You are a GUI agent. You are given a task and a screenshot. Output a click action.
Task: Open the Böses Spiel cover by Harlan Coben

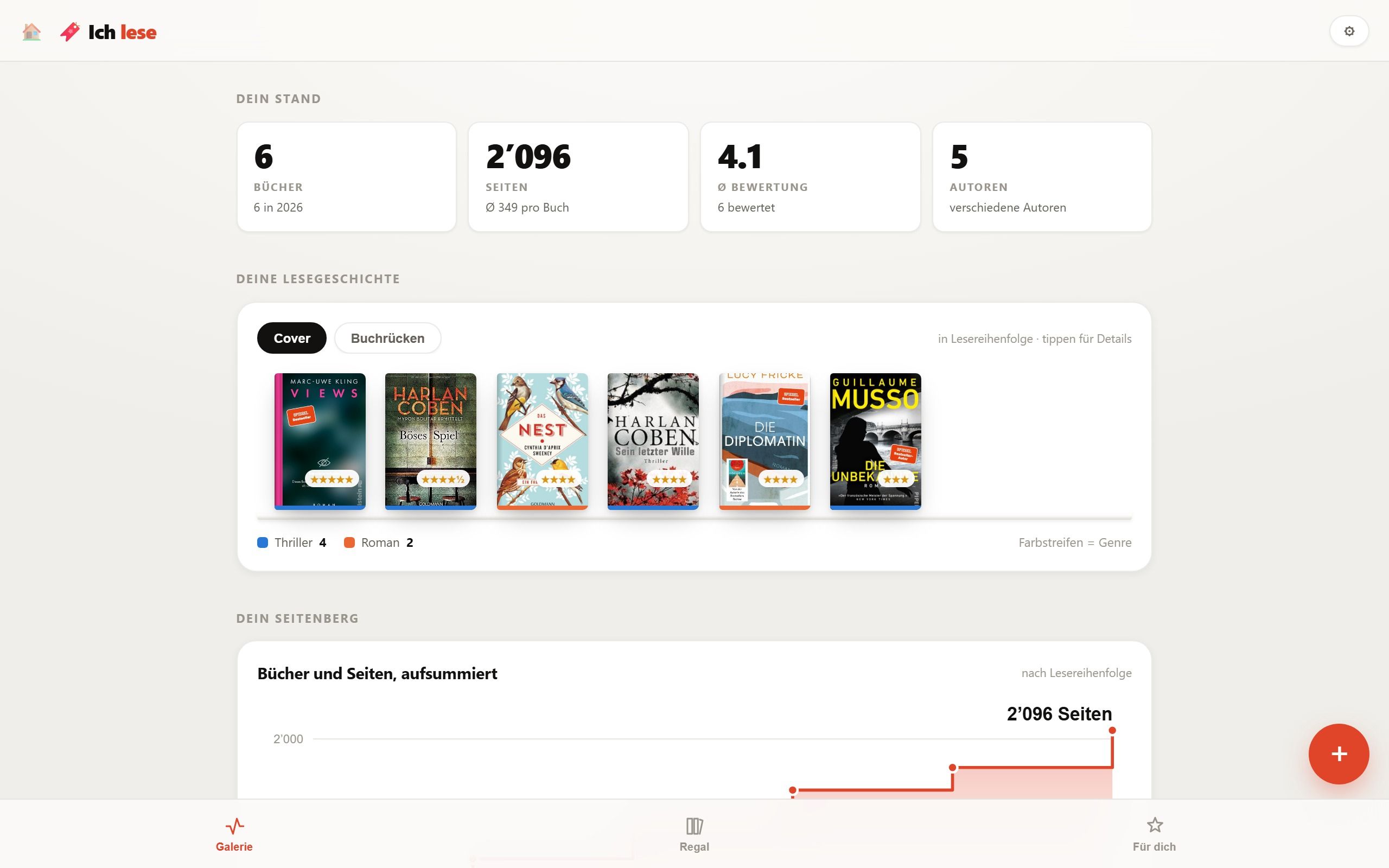430,441
